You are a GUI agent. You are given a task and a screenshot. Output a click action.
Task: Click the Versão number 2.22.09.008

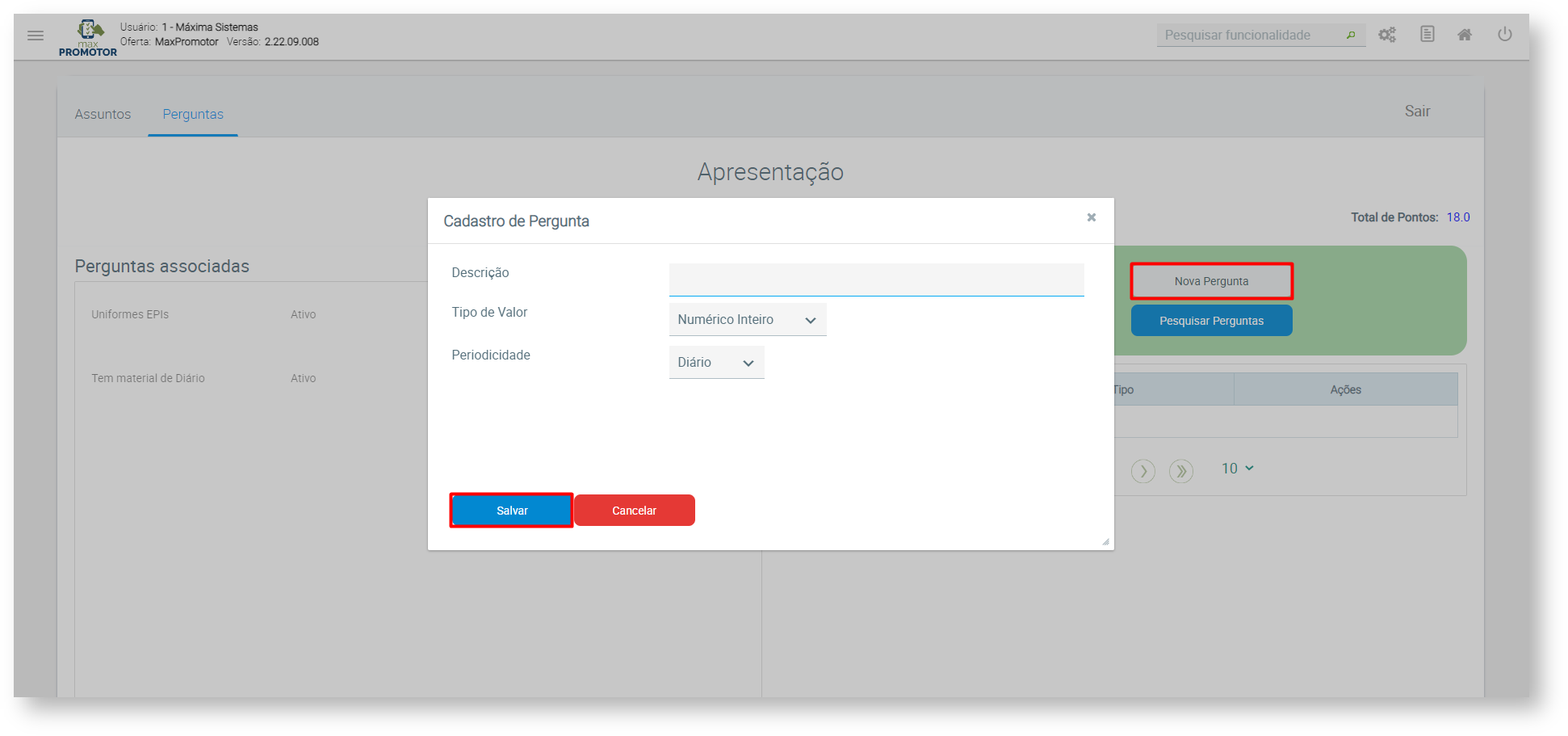pos(291,42)
